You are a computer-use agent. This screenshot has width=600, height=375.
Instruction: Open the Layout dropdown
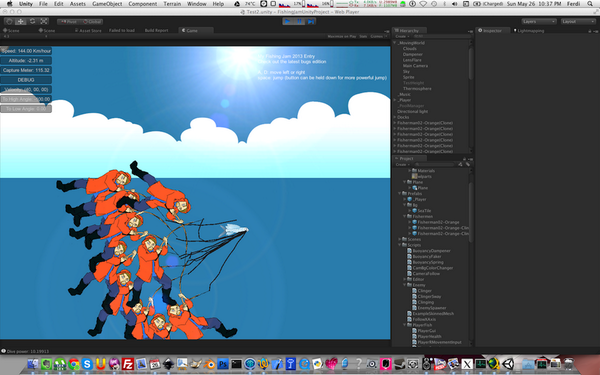[578, 21]
